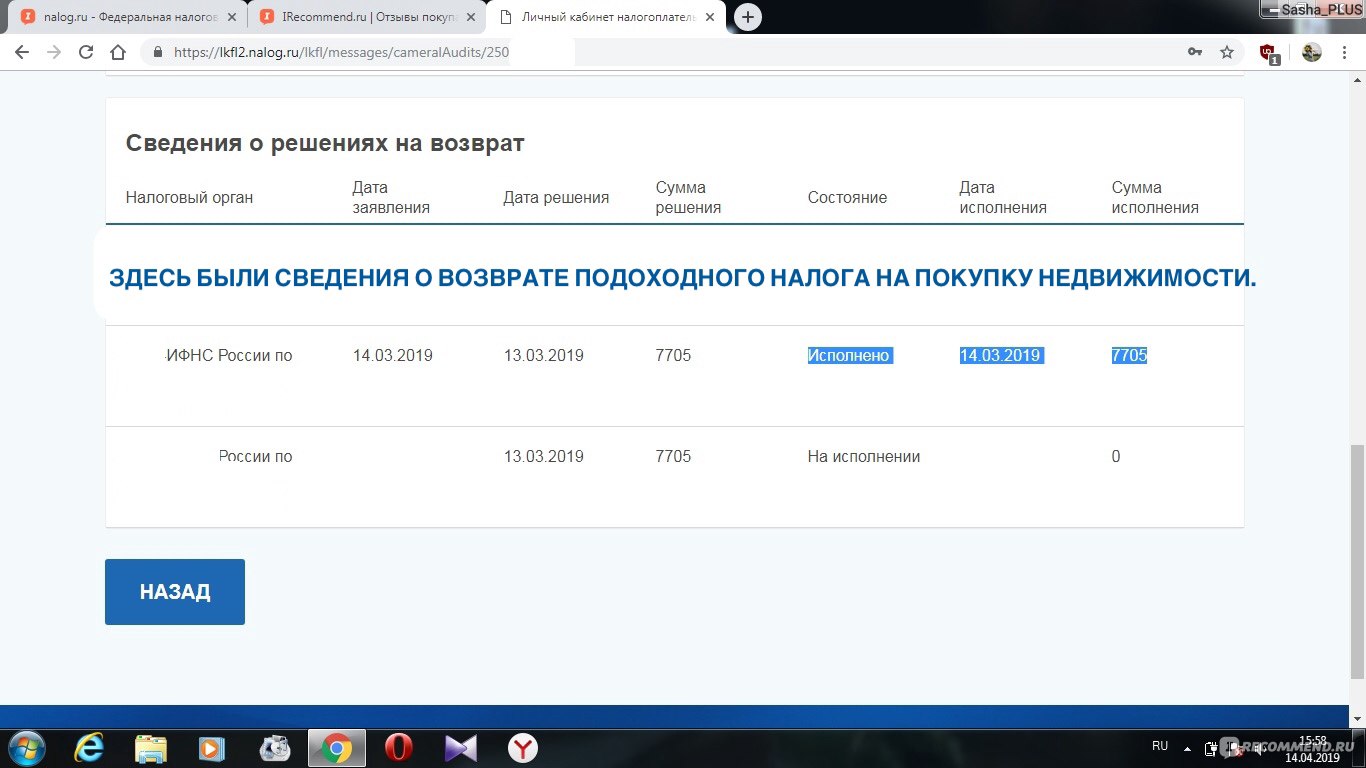
Task: Click decision date in Исполнено row
Action: coord(544,356)
